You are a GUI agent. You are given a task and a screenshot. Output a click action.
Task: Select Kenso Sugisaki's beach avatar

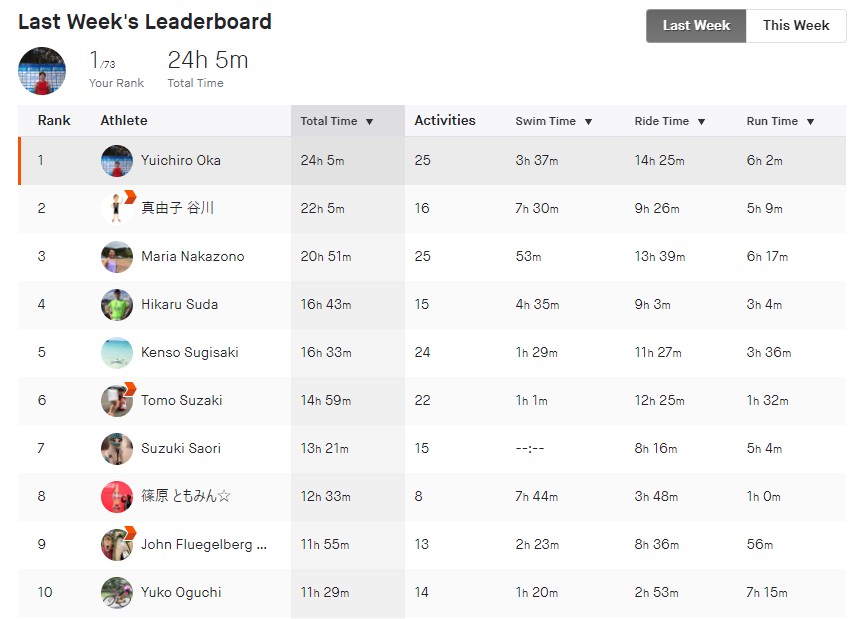tap(117, 352)
